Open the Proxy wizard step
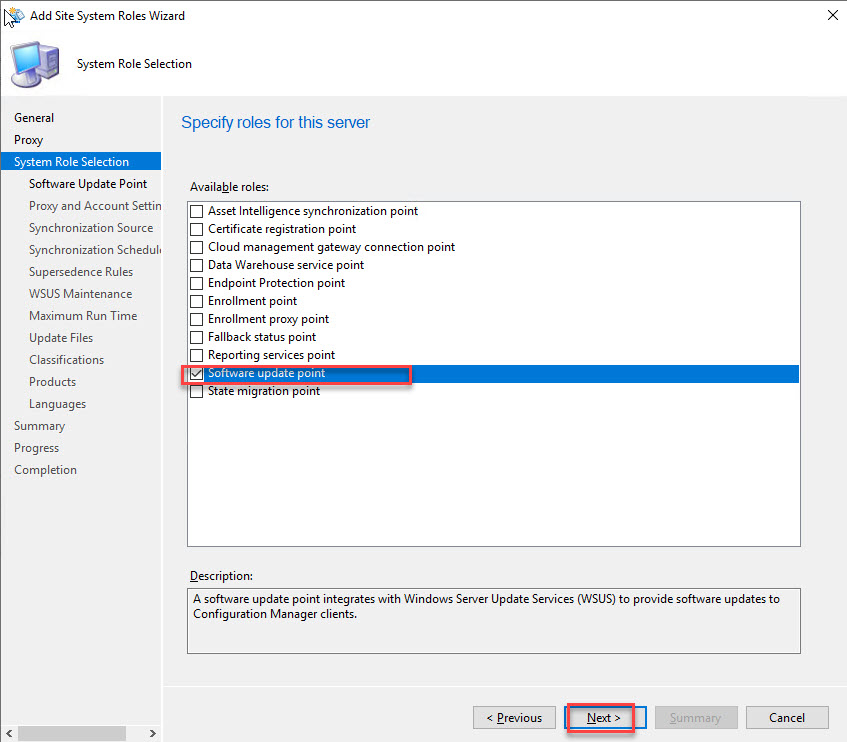This screenshot has width=847, height=742. click(x=28, y=140)
